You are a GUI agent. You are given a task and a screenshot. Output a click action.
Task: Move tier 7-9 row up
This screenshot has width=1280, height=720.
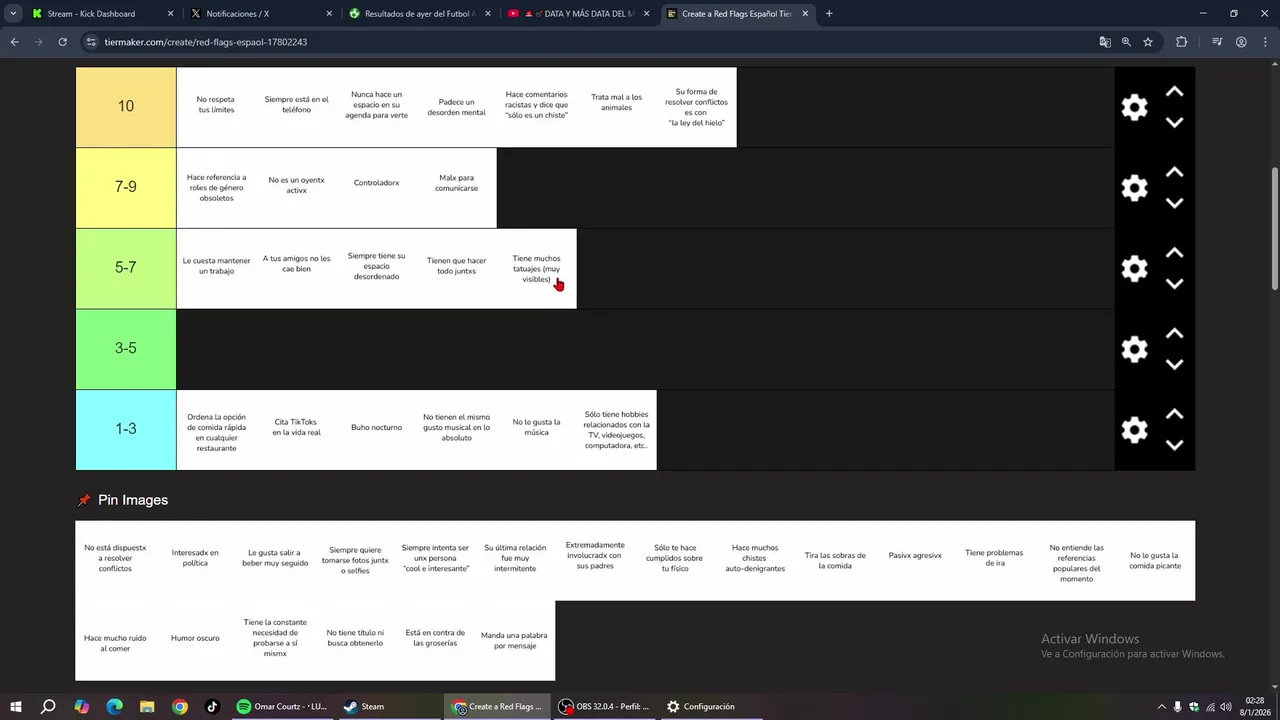click(x=1175, y=172)
